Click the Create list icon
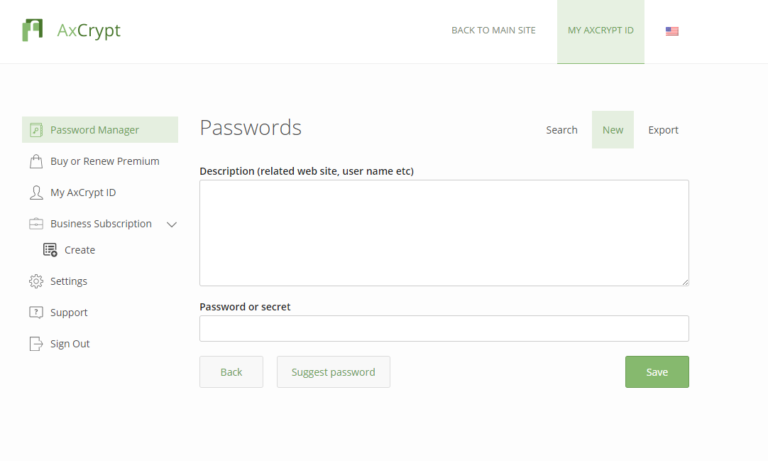Image resolution: width=768 pixels, height=461 pixels. coord(50,250)
